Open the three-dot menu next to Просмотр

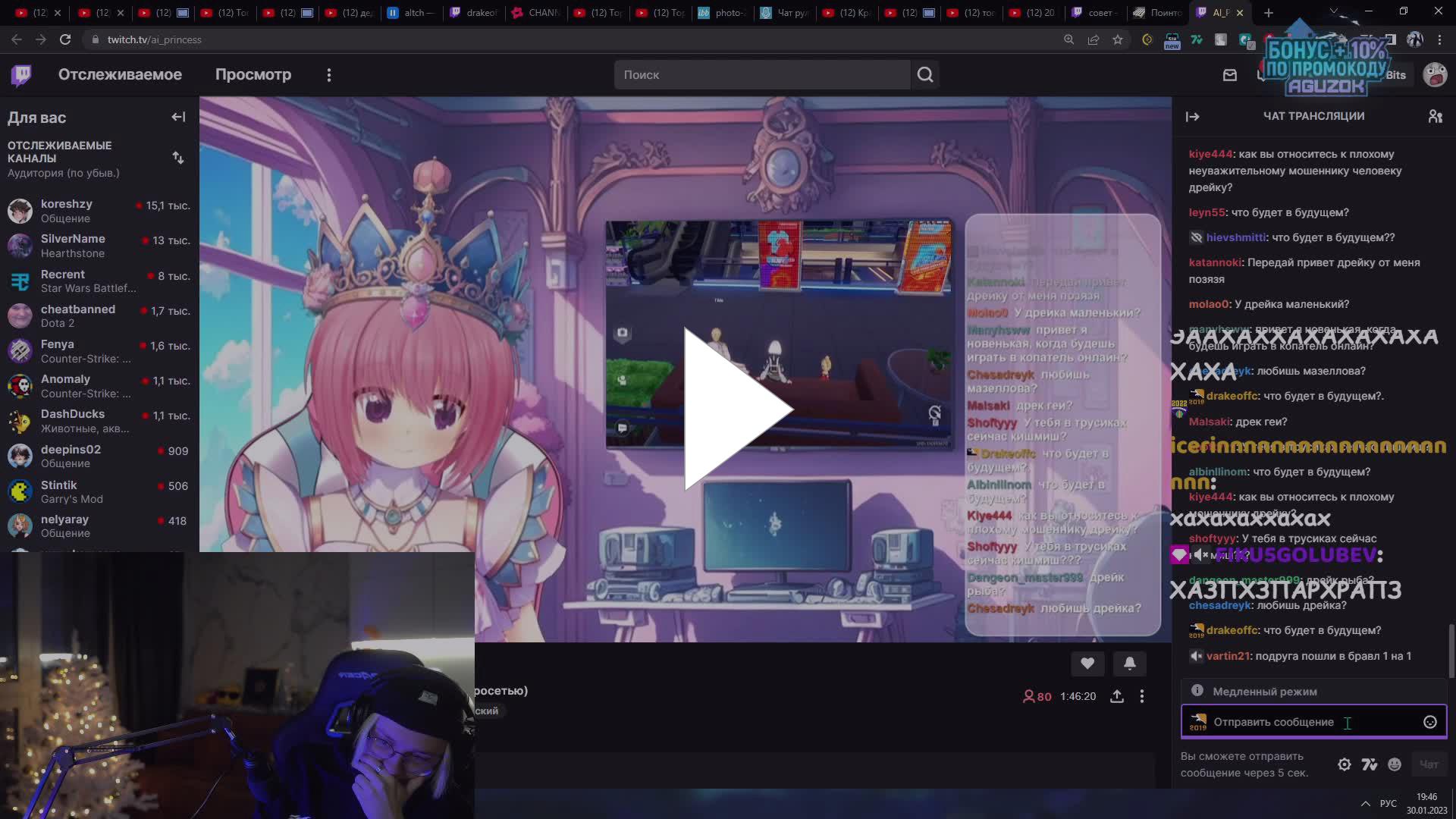pyautogui.click(x=329, y=74)
